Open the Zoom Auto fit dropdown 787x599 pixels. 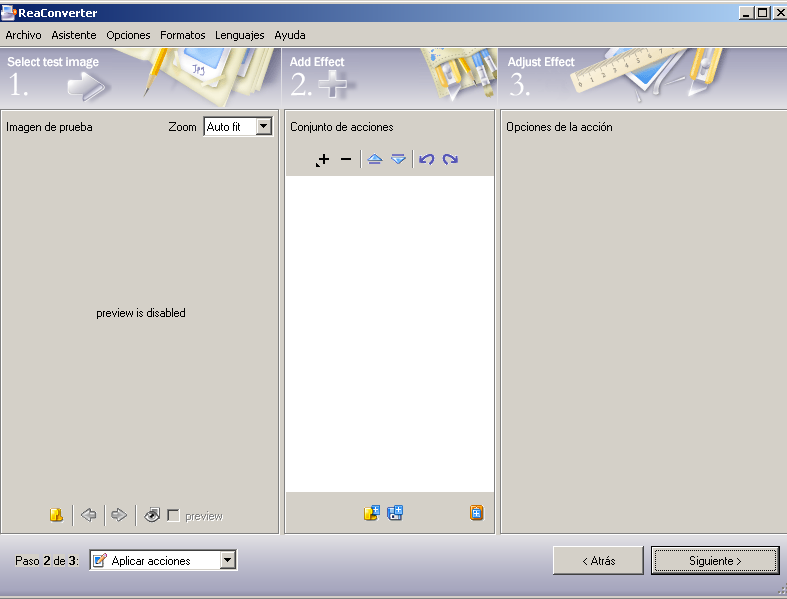click(x=264, y=127)
